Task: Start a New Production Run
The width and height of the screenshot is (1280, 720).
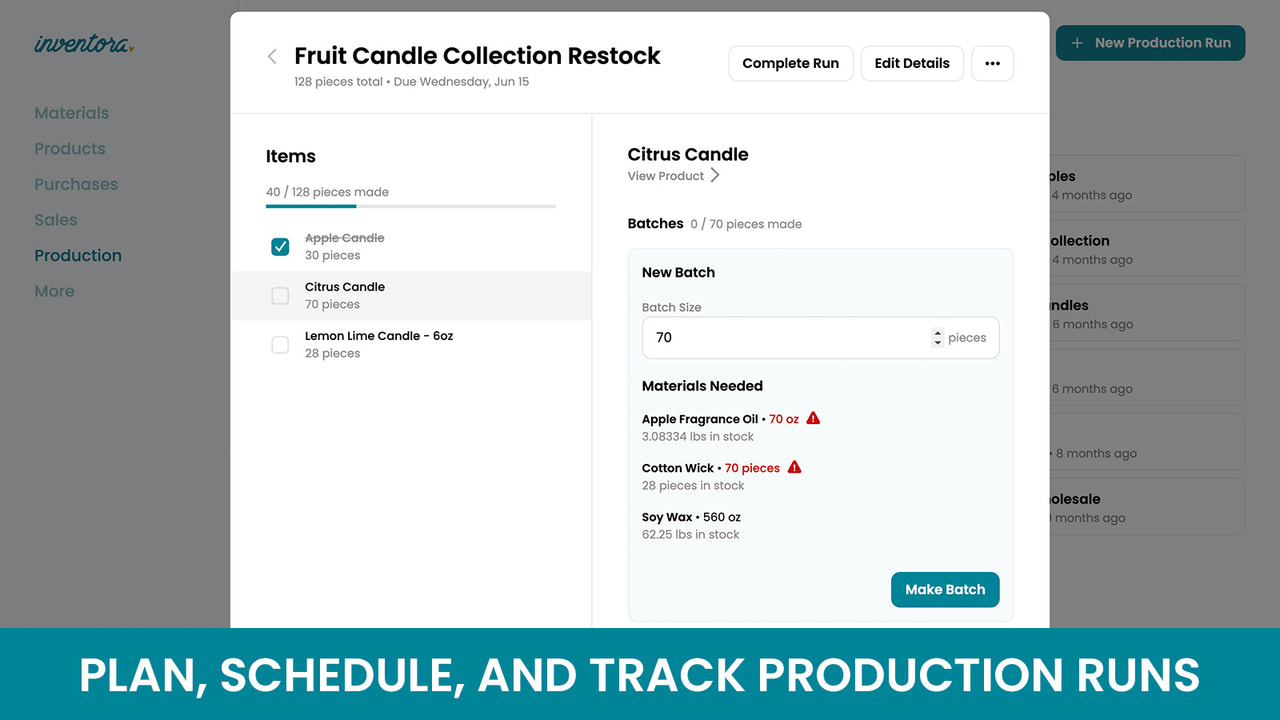Action: pos(1150,43)
